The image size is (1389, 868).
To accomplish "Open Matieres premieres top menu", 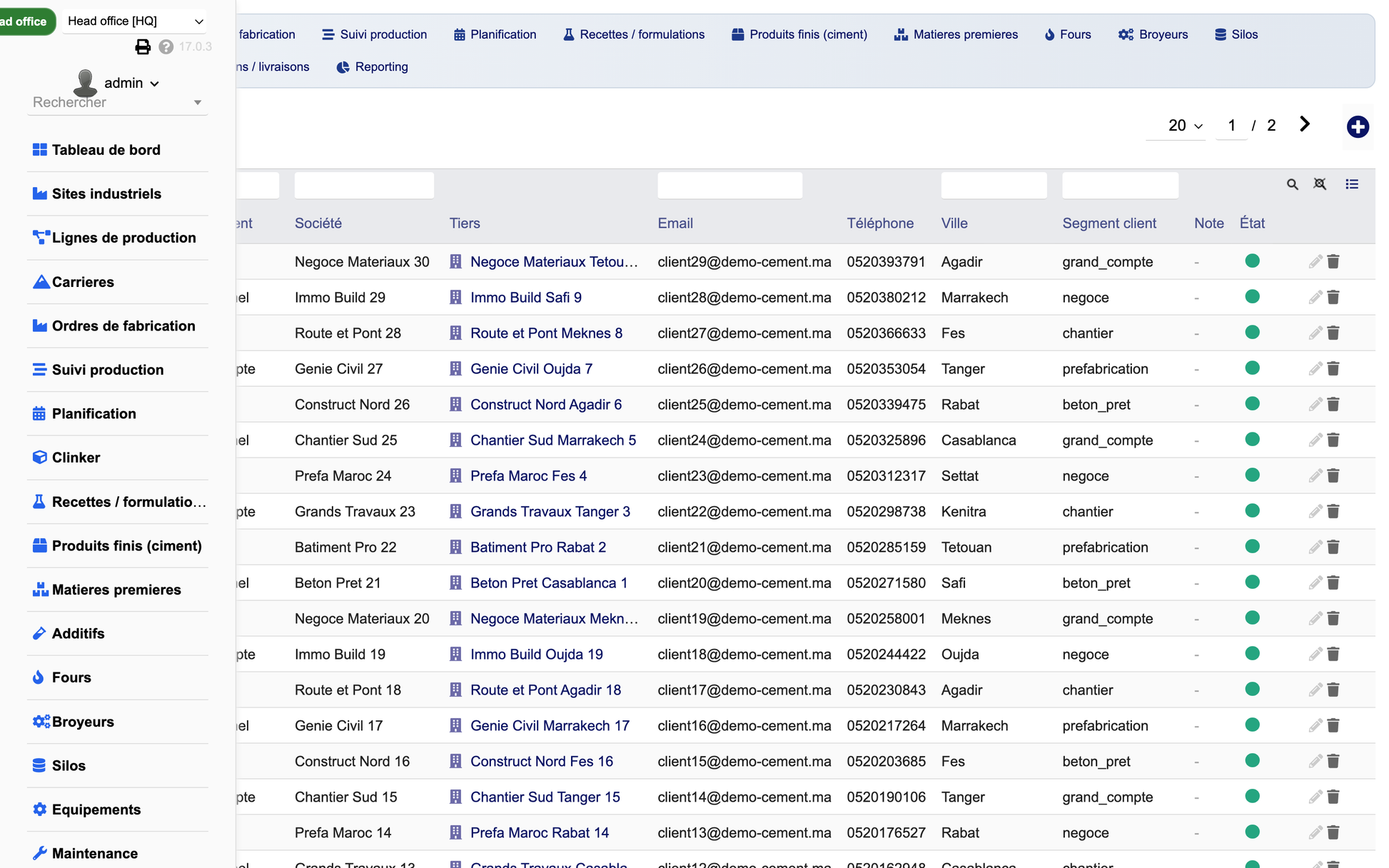I will (x=956, y=35).
